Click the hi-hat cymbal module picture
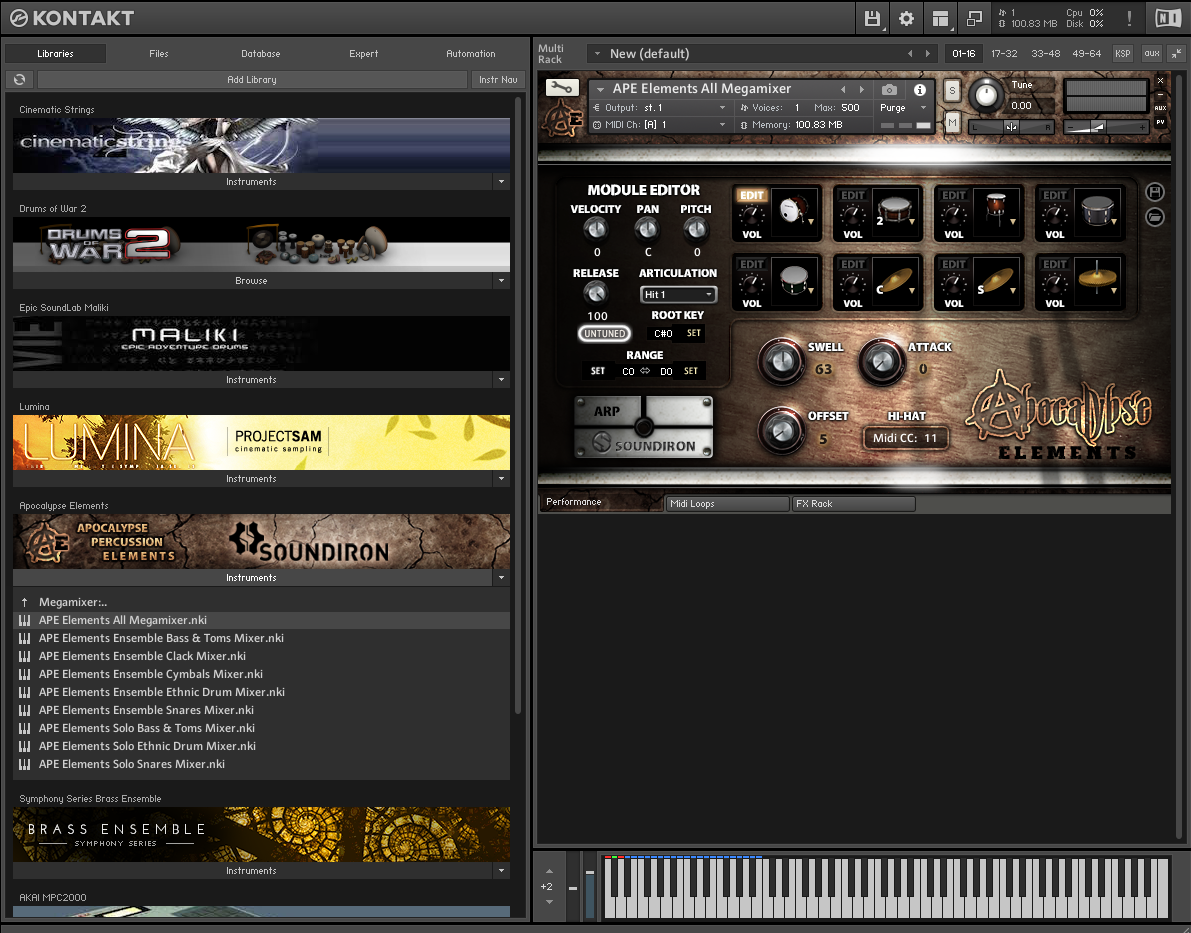The image size is (1191, 933). pyautogui.click(x=1097, y=279)
